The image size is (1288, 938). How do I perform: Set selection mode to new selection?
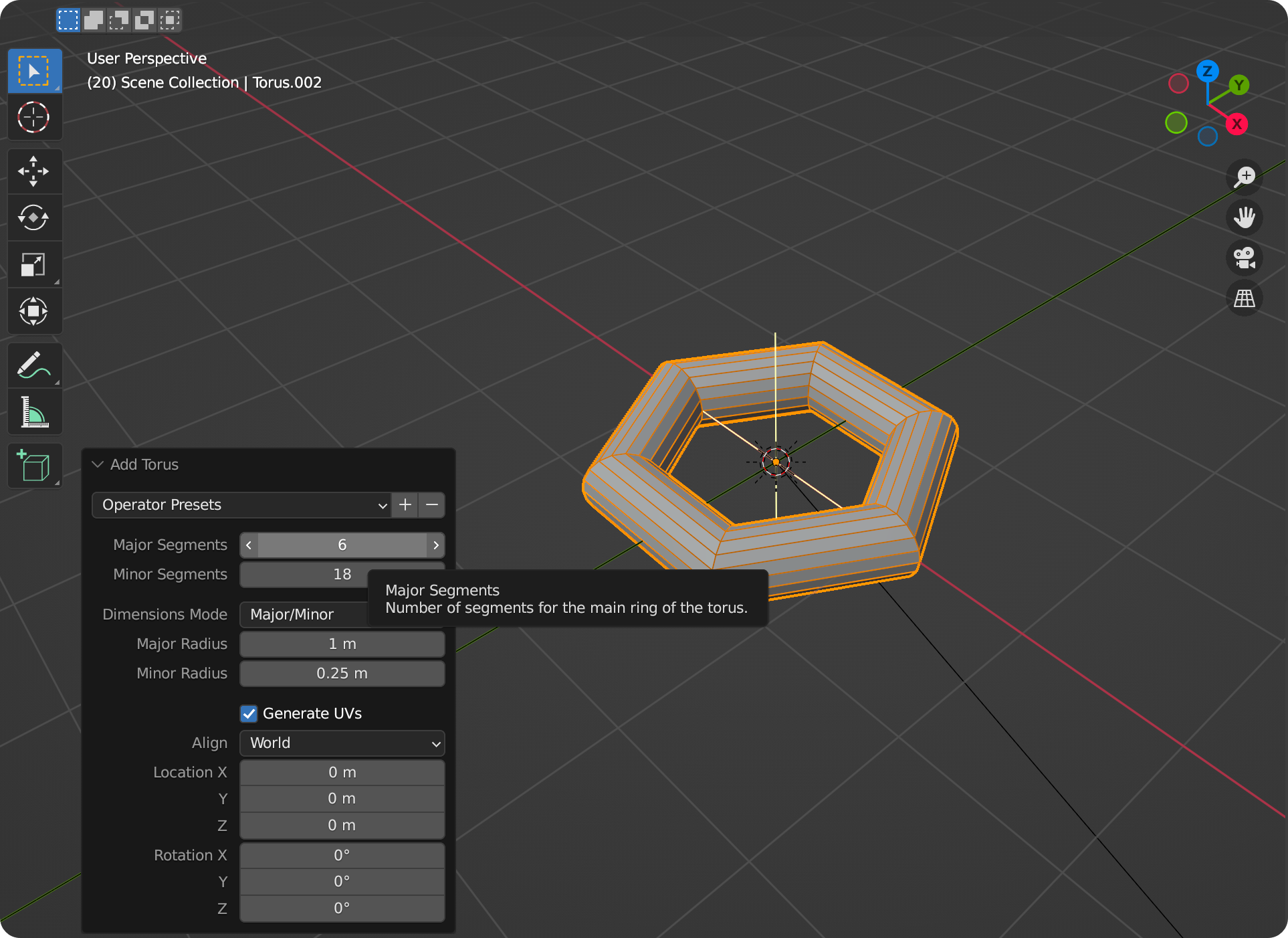(x=68, y=20)
